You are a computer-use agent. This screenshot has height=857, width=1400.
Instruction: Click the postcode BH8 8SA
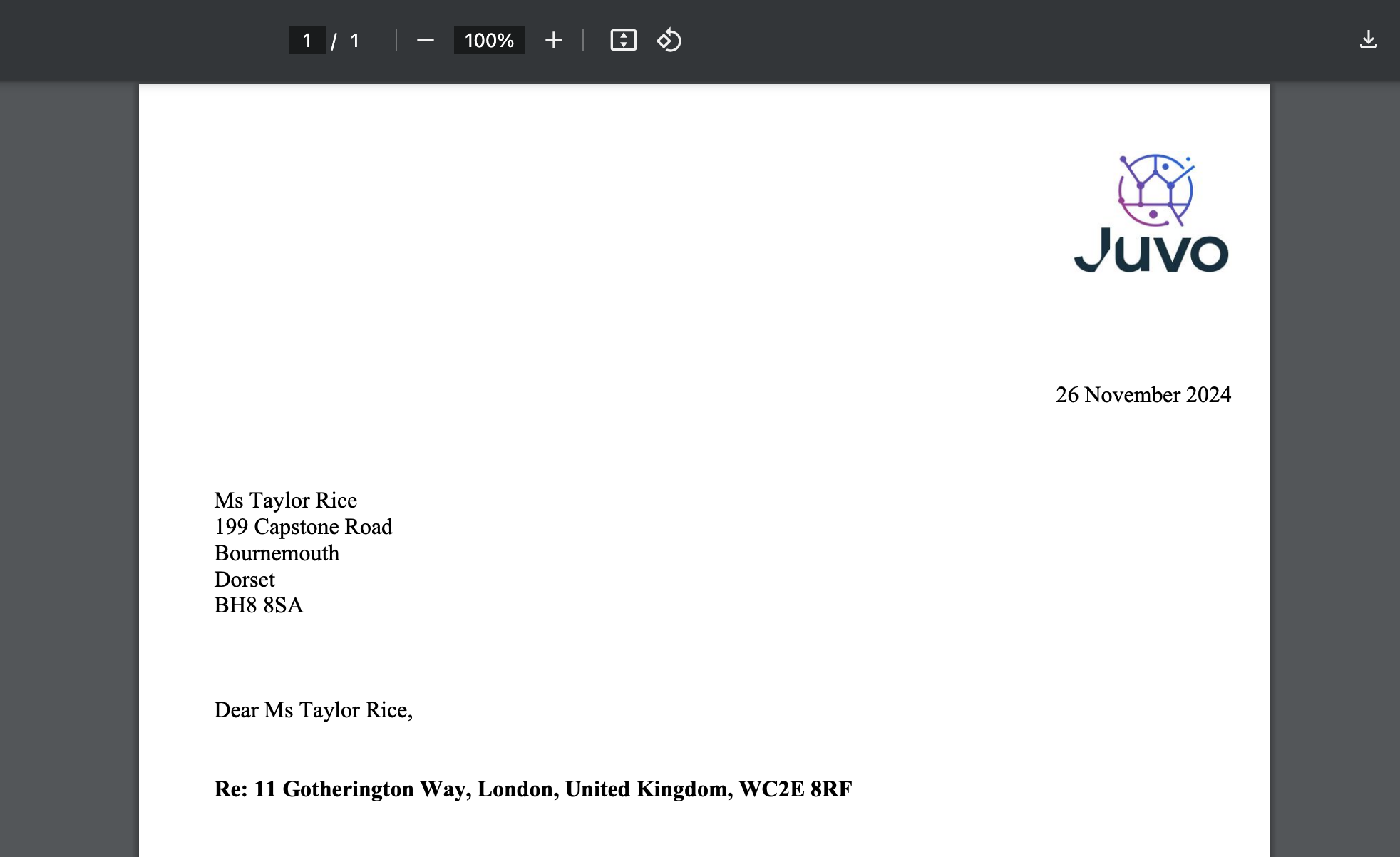pos(258,606)
